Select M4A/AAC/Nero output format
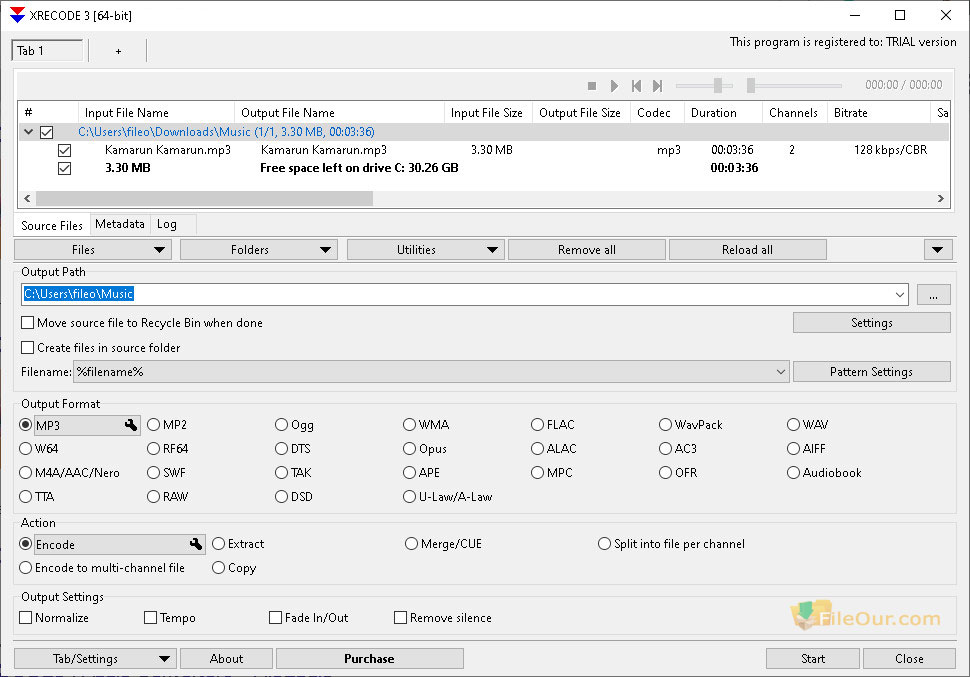The height and width of the screenshot is (677, 970). (x=25, y=473)
